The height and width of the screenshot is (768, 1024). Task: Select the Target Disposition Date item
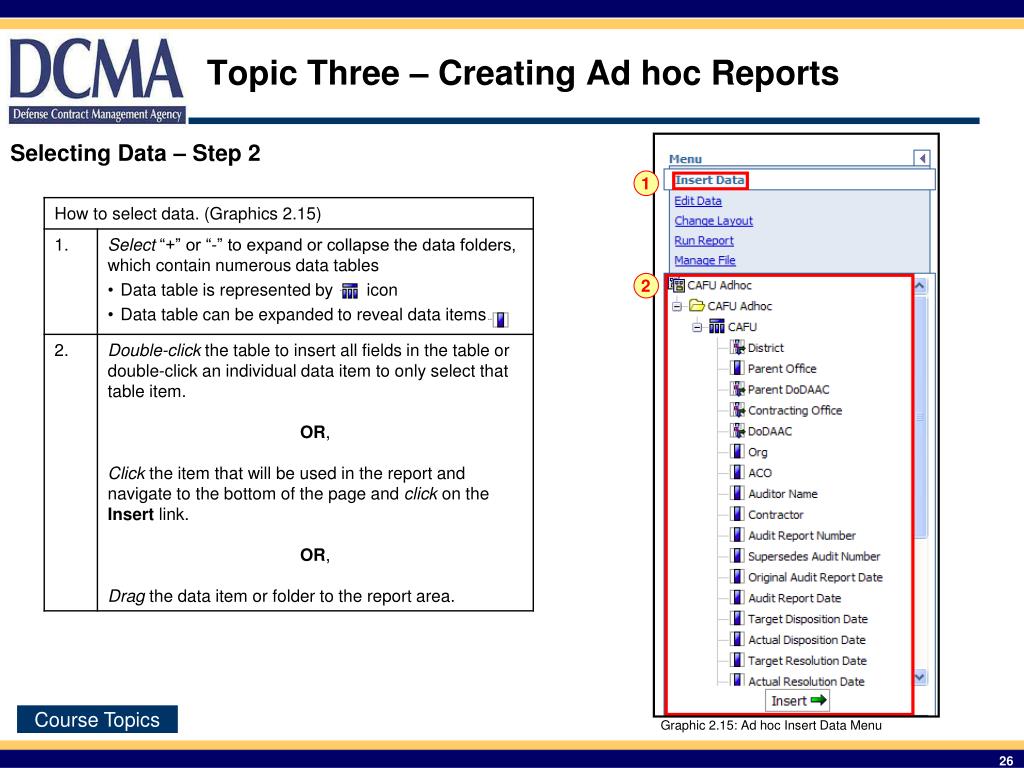click(808, 620)
